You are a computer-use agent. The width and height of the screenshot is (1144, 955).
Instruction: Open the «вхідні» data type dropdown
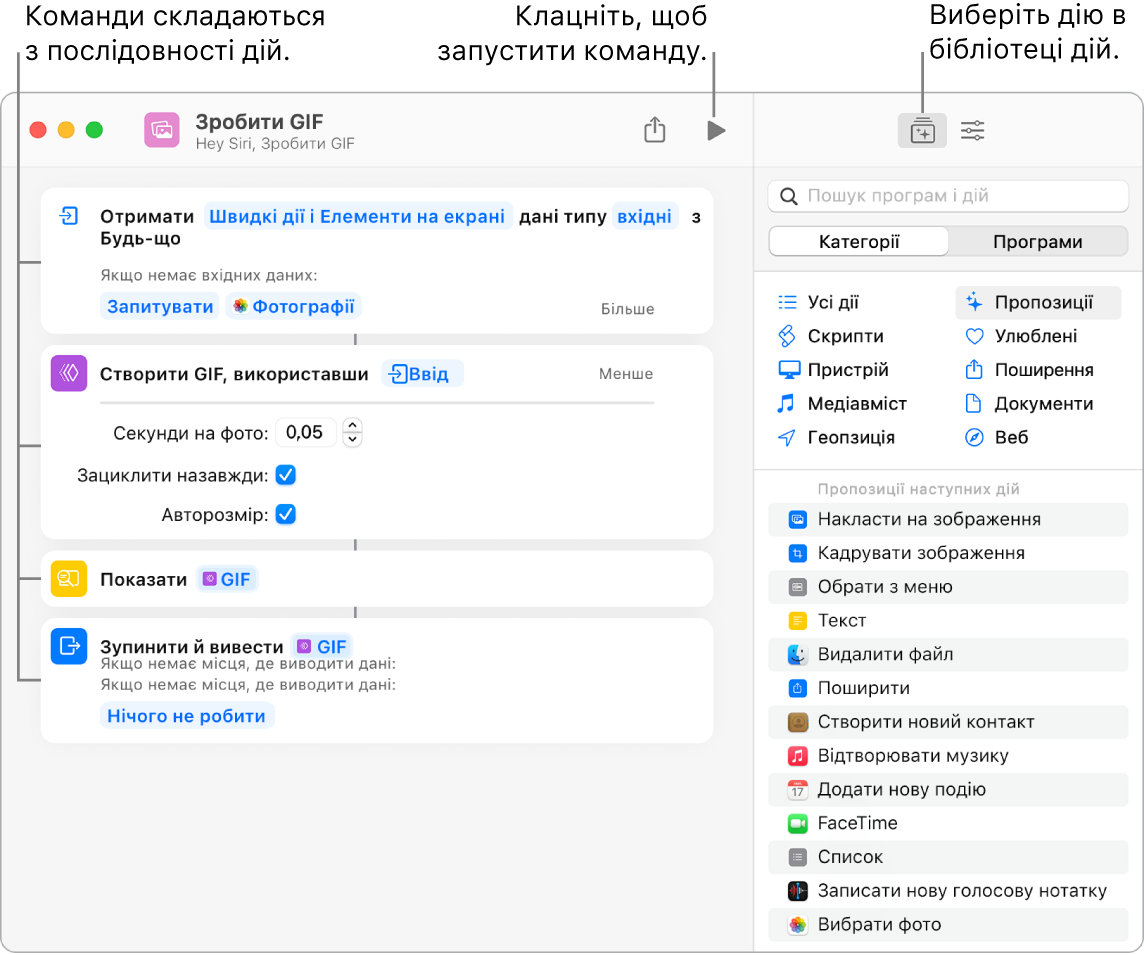pyautogui.click(x=644, y=215)
